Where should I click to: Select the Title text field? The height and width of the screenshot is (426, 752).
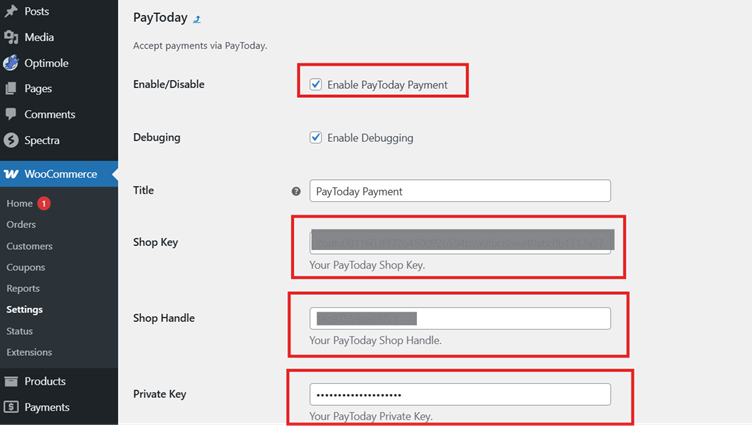click(460, 191)
